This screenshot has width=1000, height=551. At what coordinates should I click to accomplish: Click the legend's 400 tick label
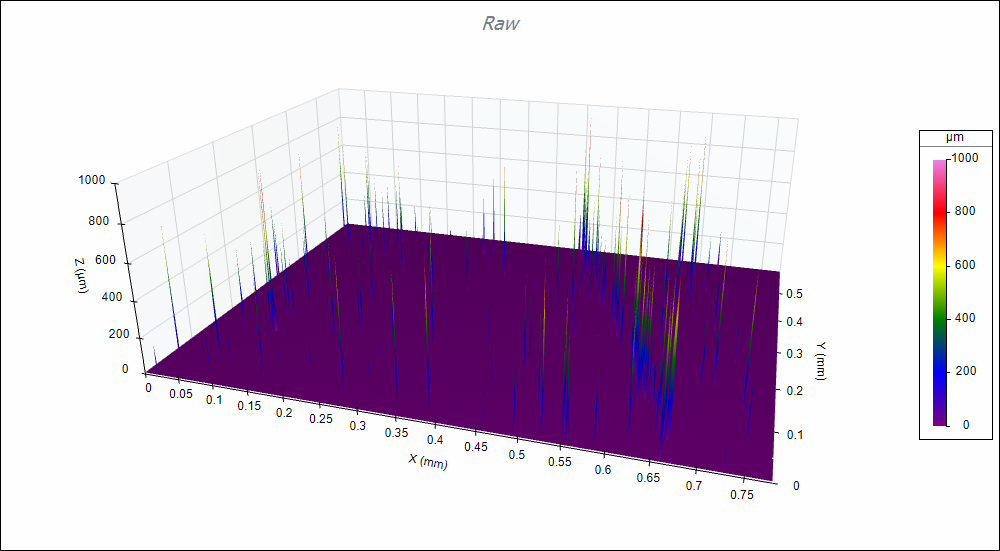tap(963, 317)
